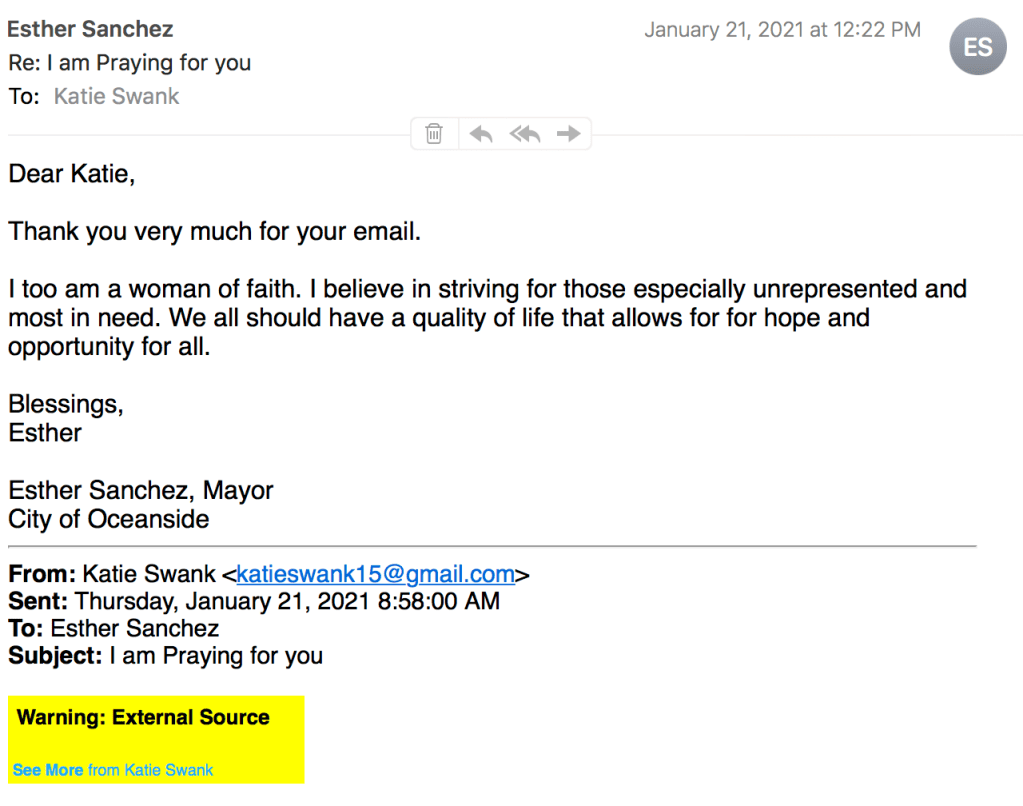This screenshot has width=1023, height=806.
Task: Click the See More link
Action: [48, 770]
